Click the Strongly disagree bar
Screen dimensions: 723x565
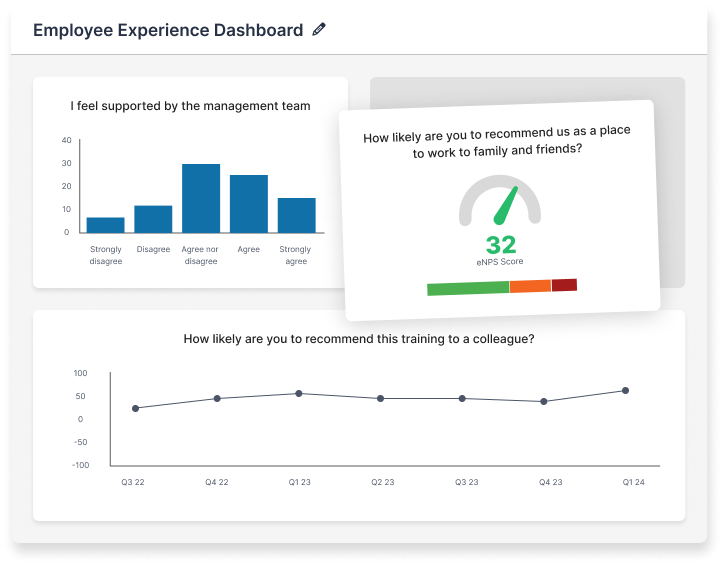[106, 225]
